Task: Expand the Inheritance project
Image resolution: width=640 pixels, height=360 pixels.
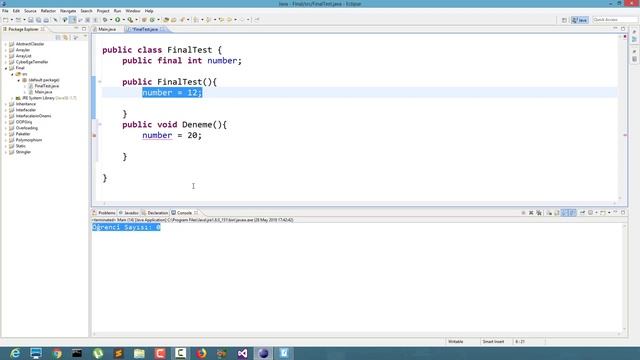Action: click(6, 104)
